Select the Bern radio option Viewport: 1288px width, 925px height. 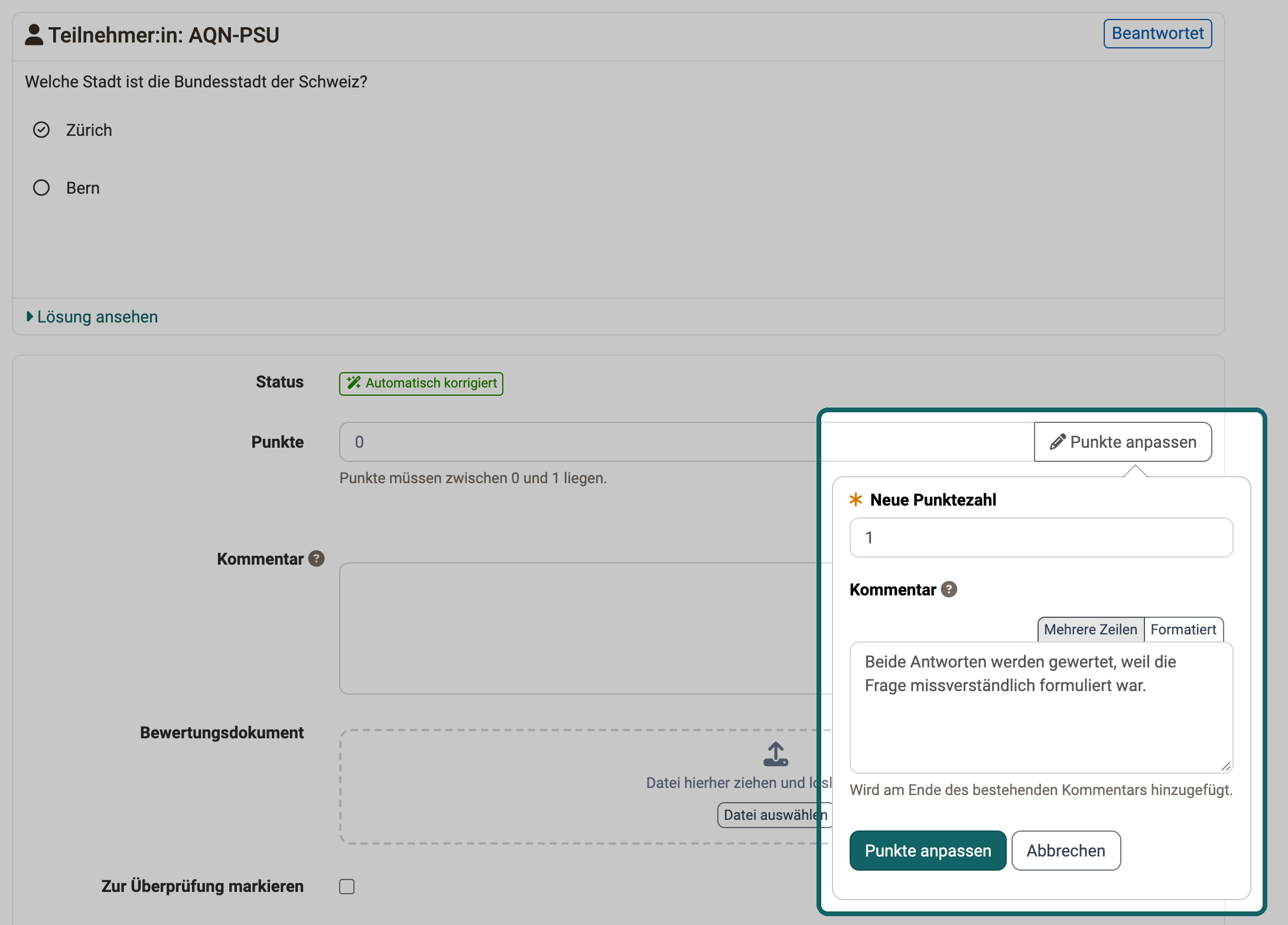pyautogui.click(x=41, y=188)
